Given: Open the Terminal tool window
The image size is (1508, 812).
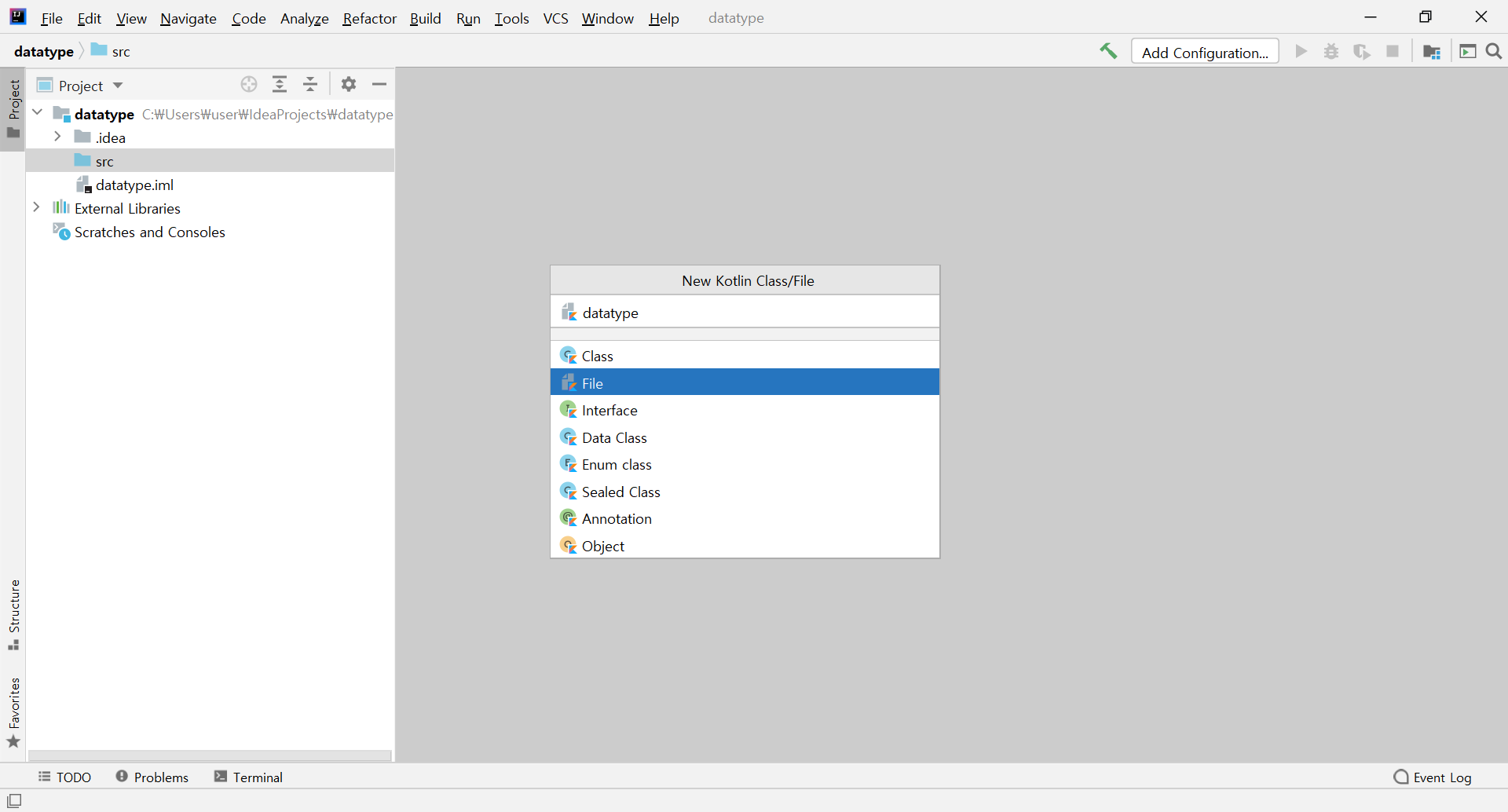Looking at the screenshot, I should pos(248,777).
